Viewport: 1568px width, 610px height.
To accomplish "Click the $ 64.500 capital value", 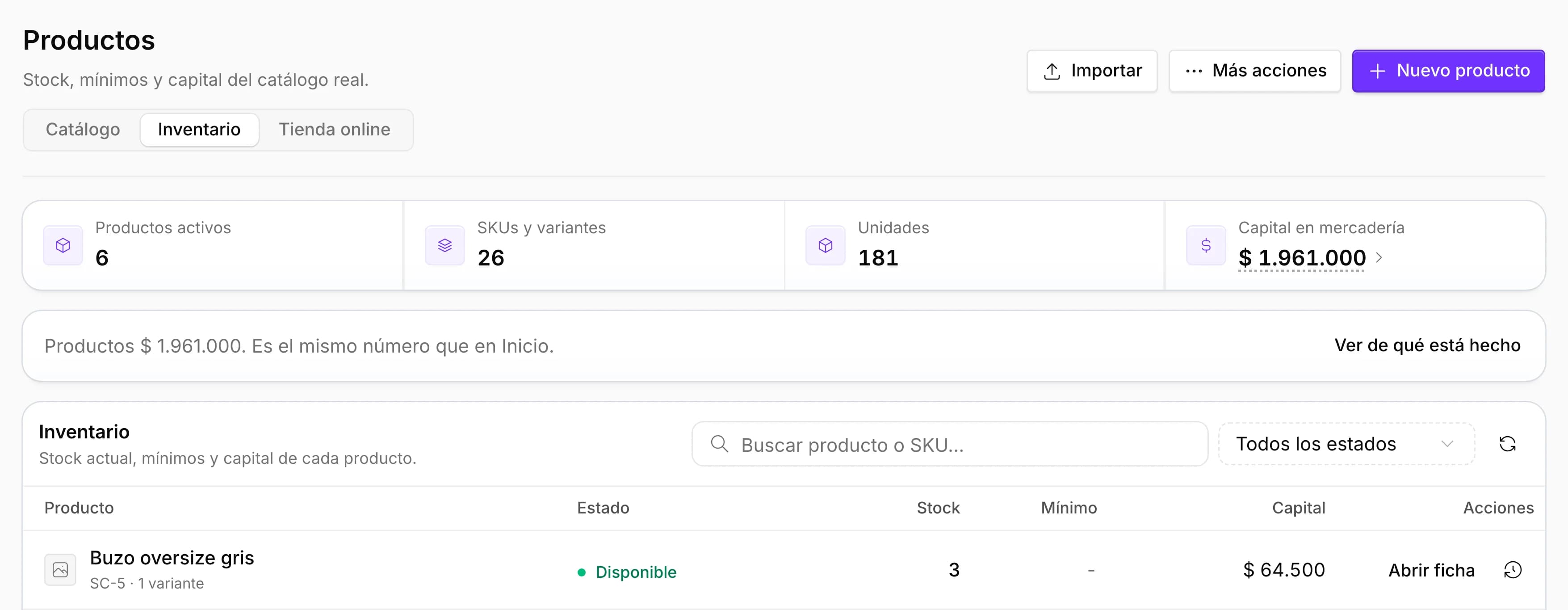I will point(1284,570).
